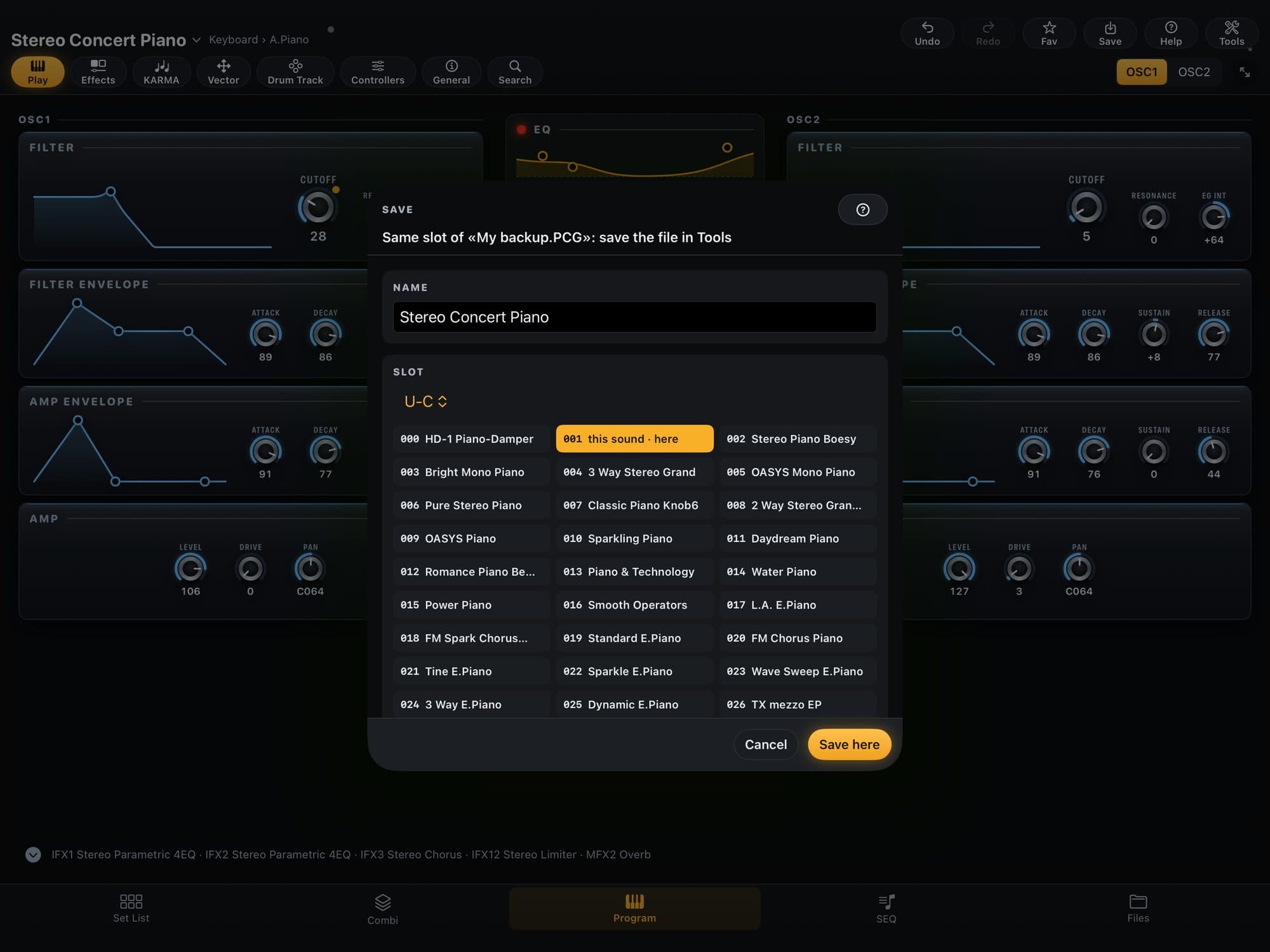1270x952 pixels.
Task: Open the Help icon in the top toolbar
Action: coord(1171,33)
